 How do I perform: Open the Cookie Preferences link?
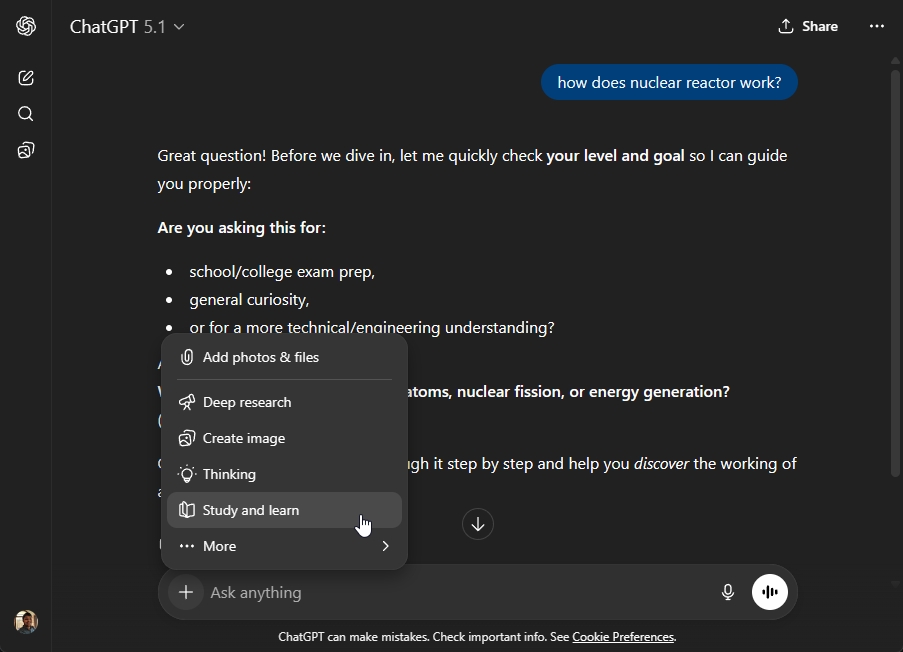pos(623,637)
